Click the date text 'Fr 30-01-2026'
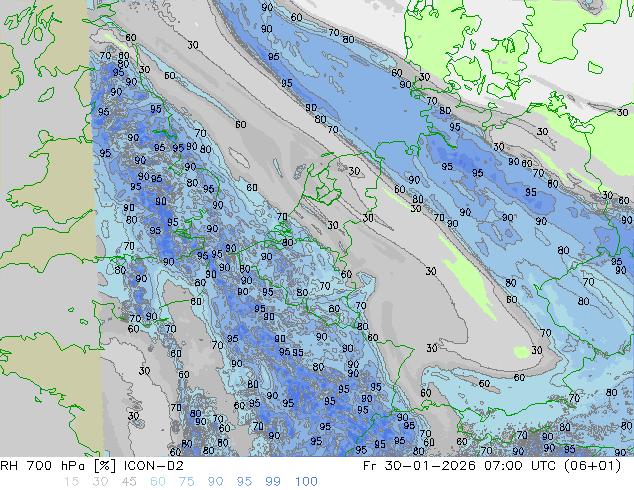The height and width of the screenshot is (490, 634). pos(419,466)
